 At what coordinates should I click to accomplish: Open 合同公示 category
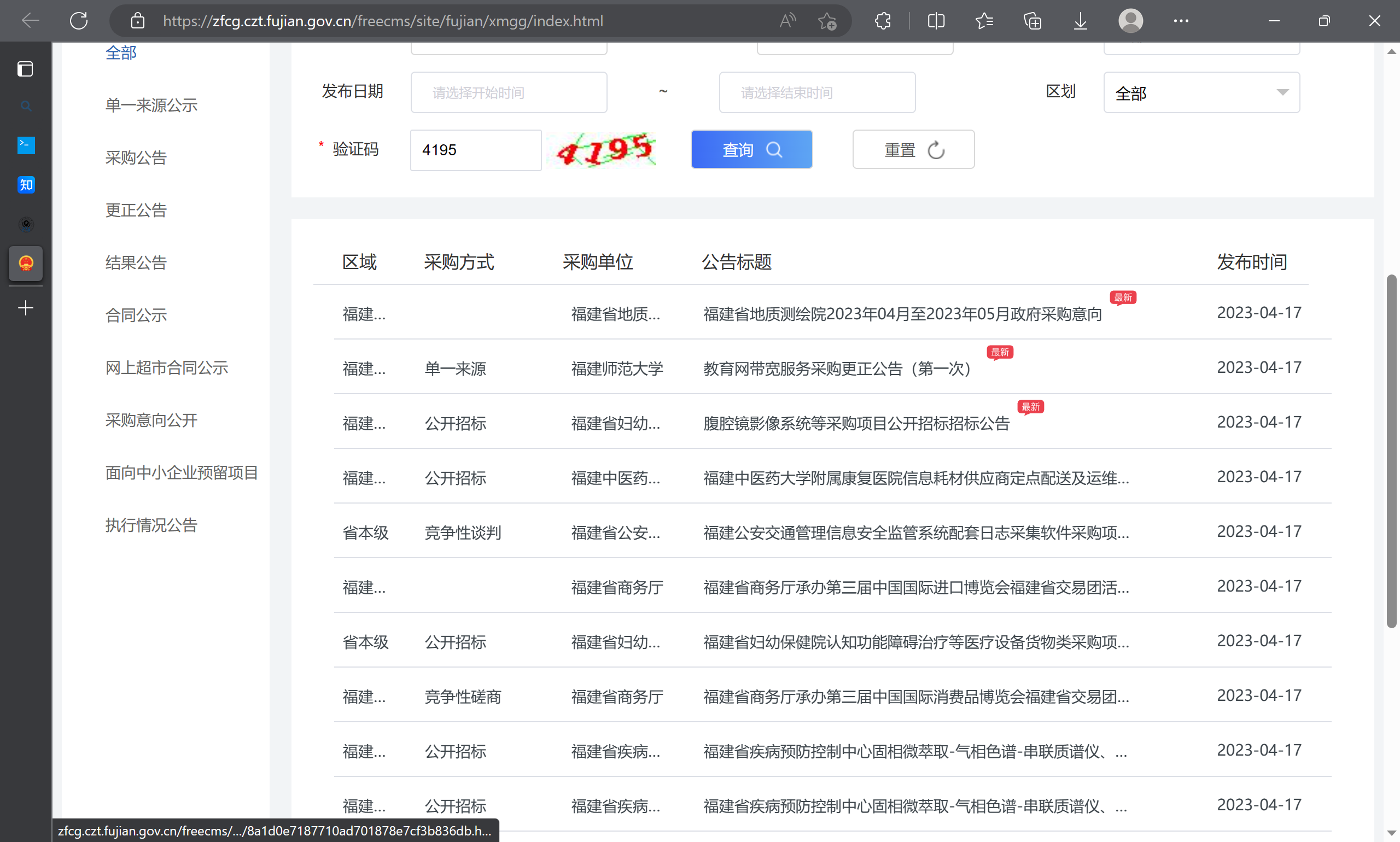coord(136,315)
